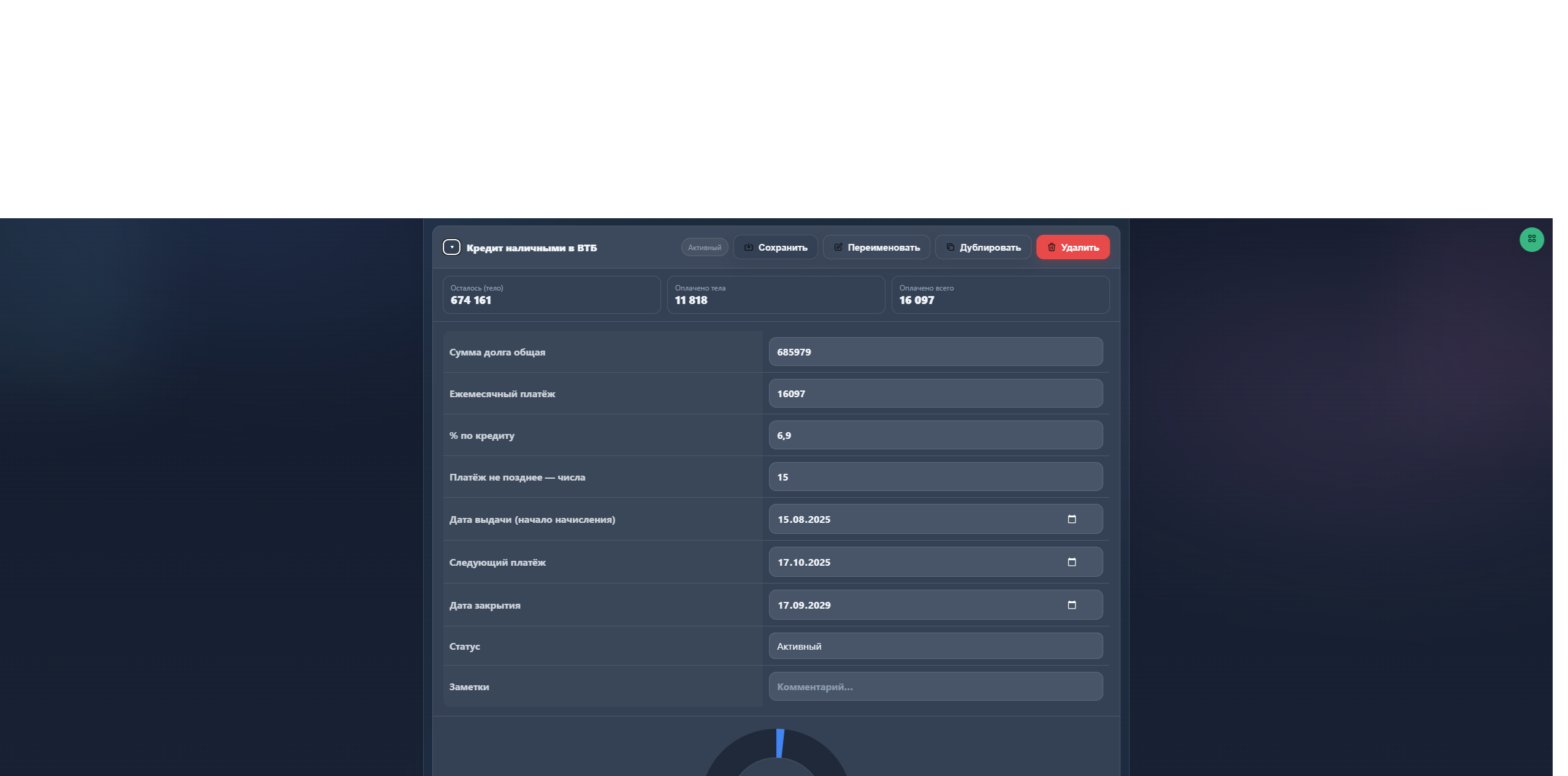Open the Статус dropdown
The image size is (1568, 776).
(935, 646)
